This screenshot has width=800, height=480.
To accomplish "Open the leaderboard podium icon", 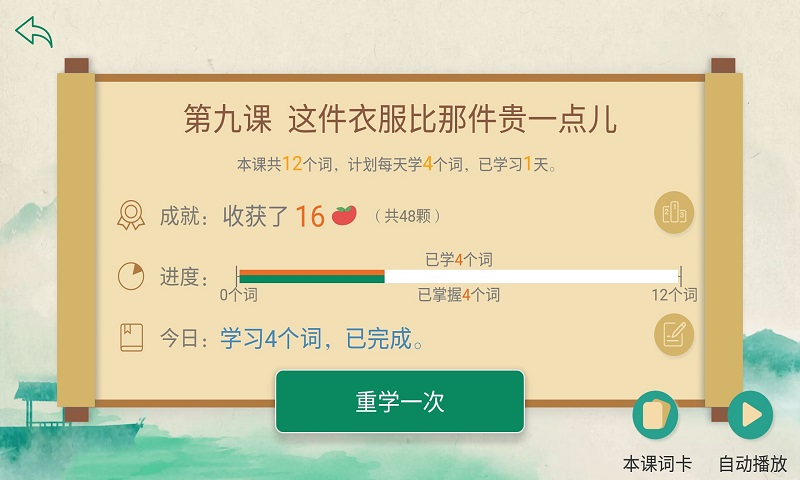I will 673,212.
